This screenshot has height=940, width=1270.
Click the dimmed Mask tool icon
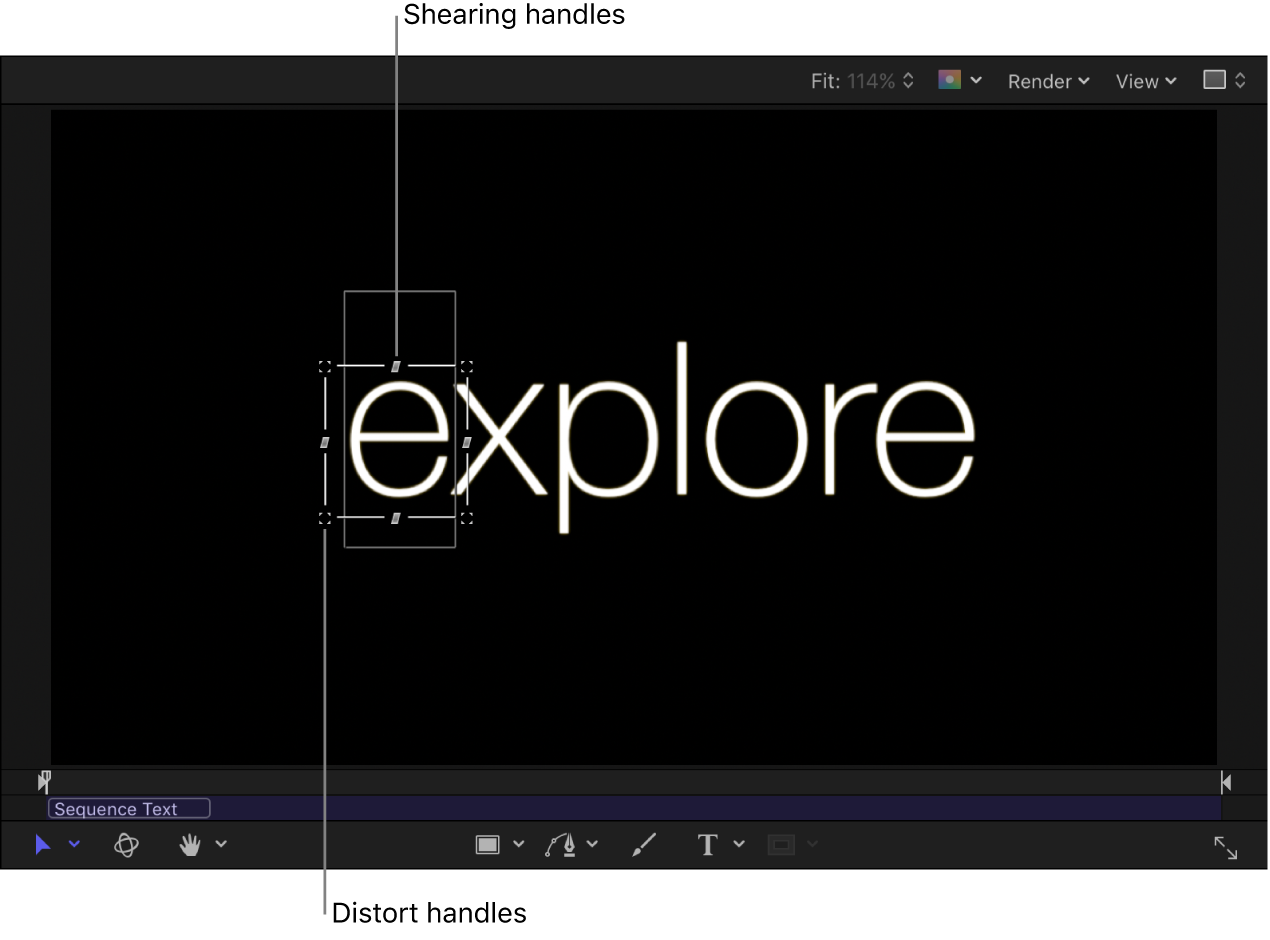[781, 846]
